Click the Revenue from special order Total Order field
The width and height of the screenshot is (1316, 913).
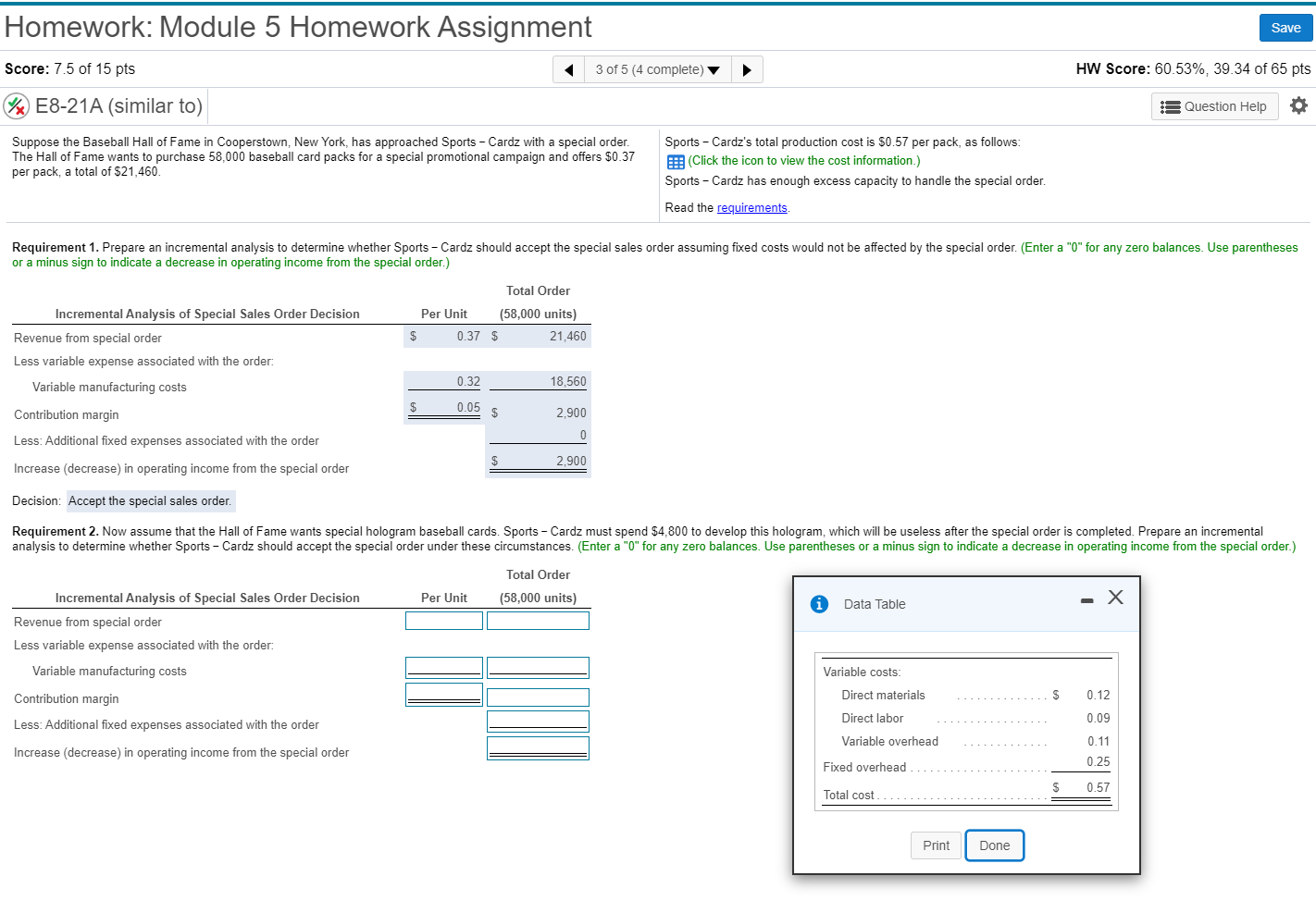(538, 621)
